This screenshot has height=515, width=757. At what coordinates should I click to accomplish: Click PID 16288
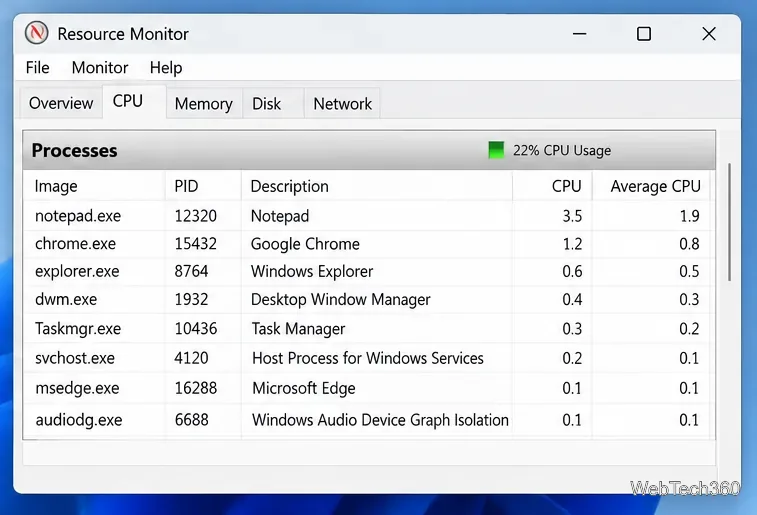[196, 388]
